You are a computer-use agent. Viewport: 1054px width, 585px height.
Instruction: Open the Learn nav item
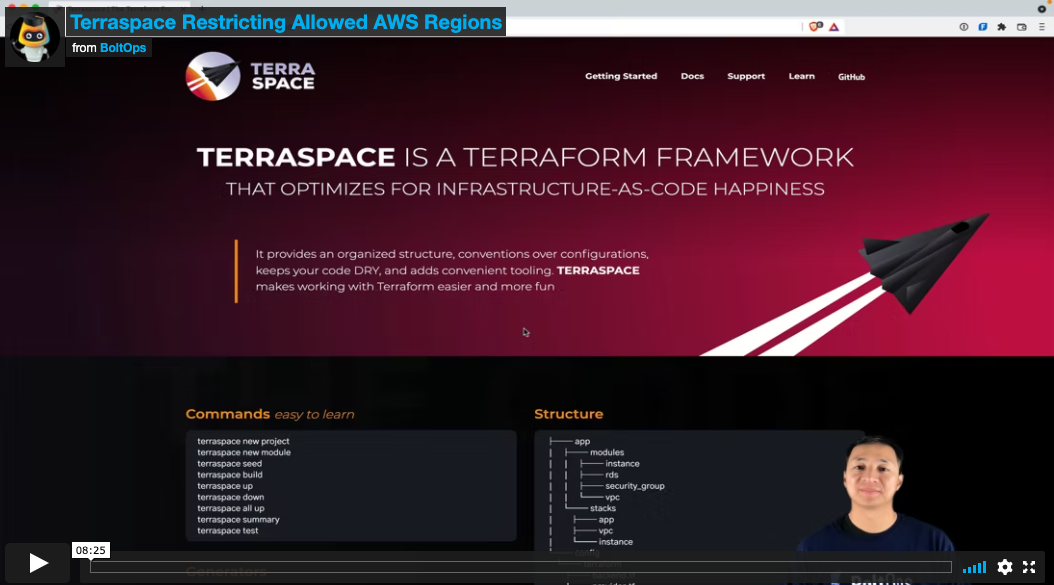[801, 76]
